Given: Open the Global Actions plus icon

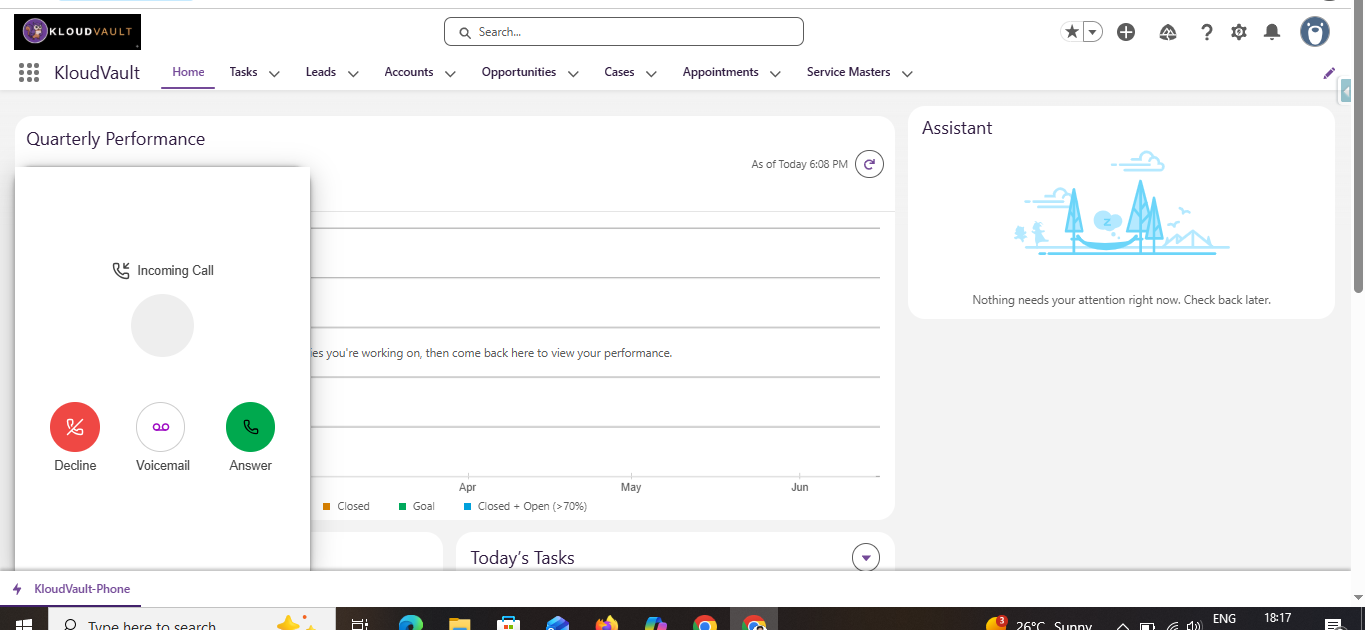Looking at the screenshot, I should (x=1126, y=32).
